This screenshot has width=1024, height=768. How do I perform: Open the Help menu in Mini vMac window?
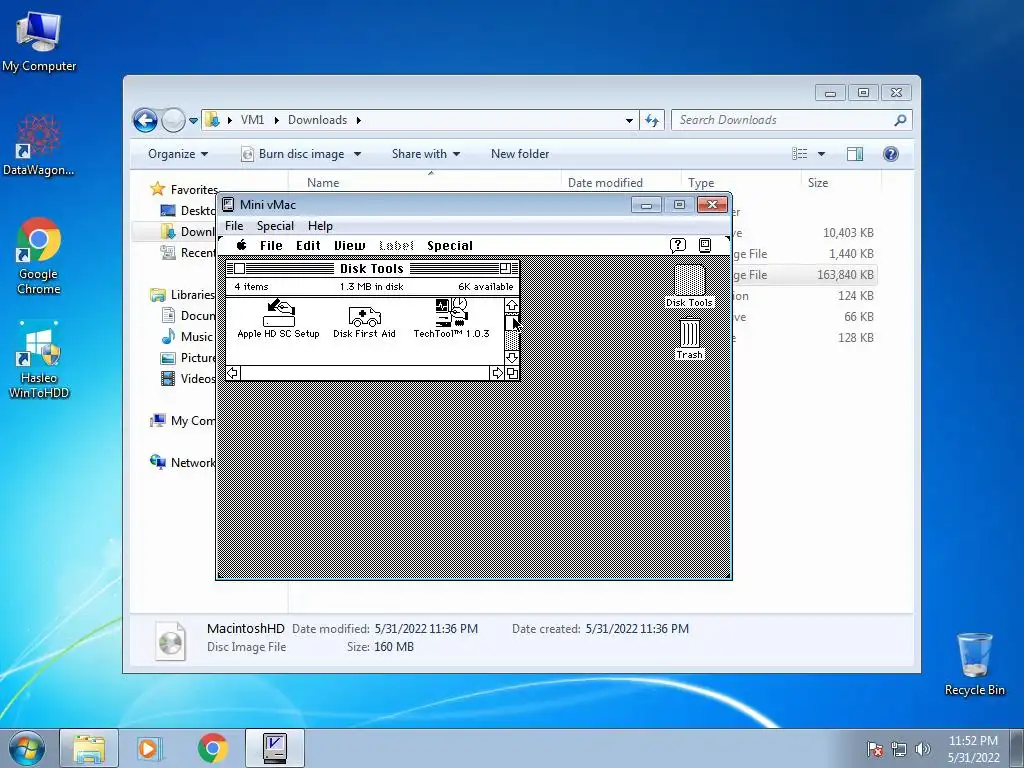pyautogui.click(x=320, y=225)
